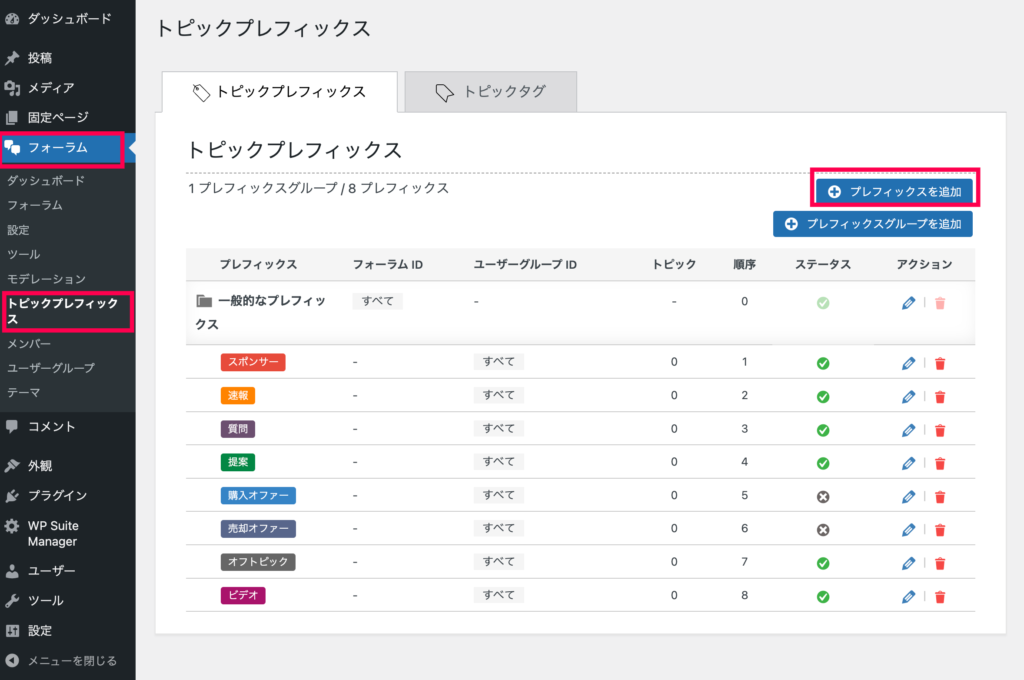Open ダッシュボード in the forum submenu

click(x=46, y=181)
